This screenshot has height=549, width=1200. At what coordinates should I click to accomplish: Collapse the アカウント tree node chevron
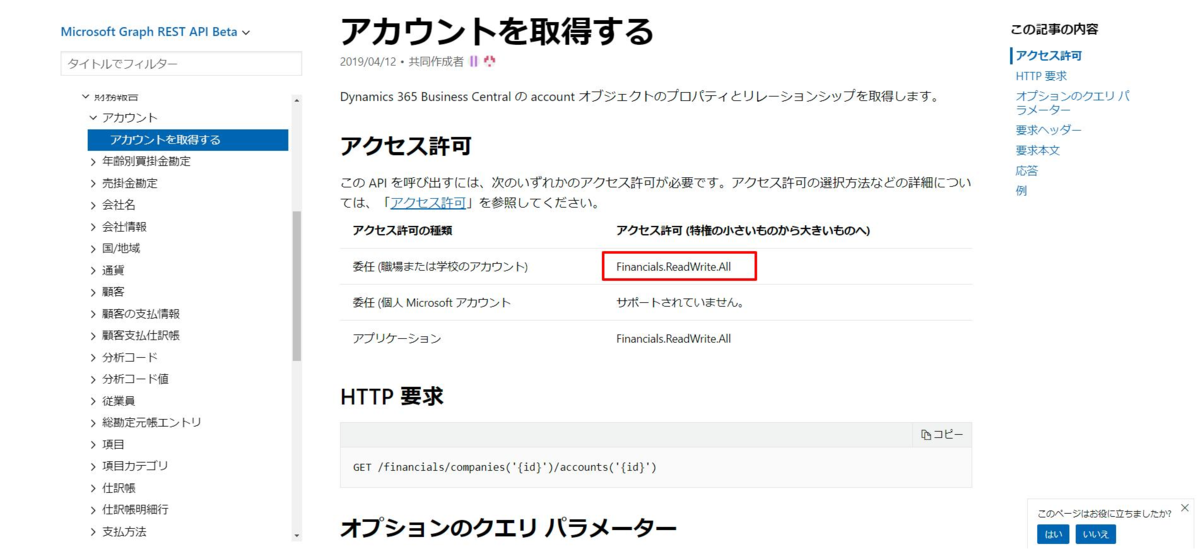94,118
